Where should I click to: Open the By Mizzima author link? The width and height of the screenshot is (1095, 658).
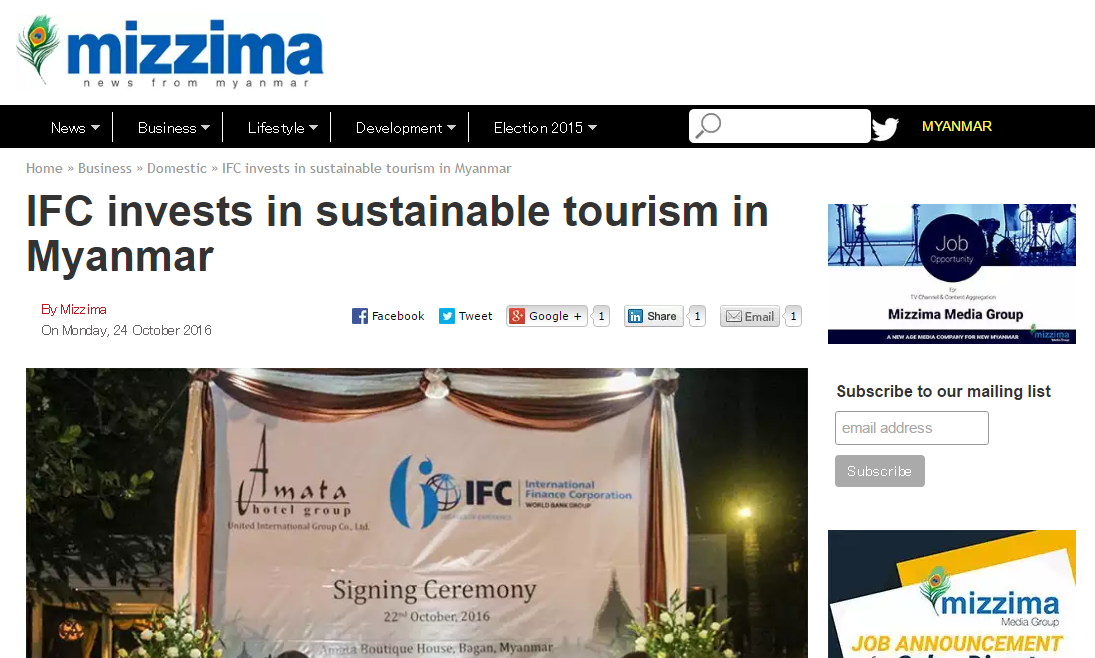point(74,309)
